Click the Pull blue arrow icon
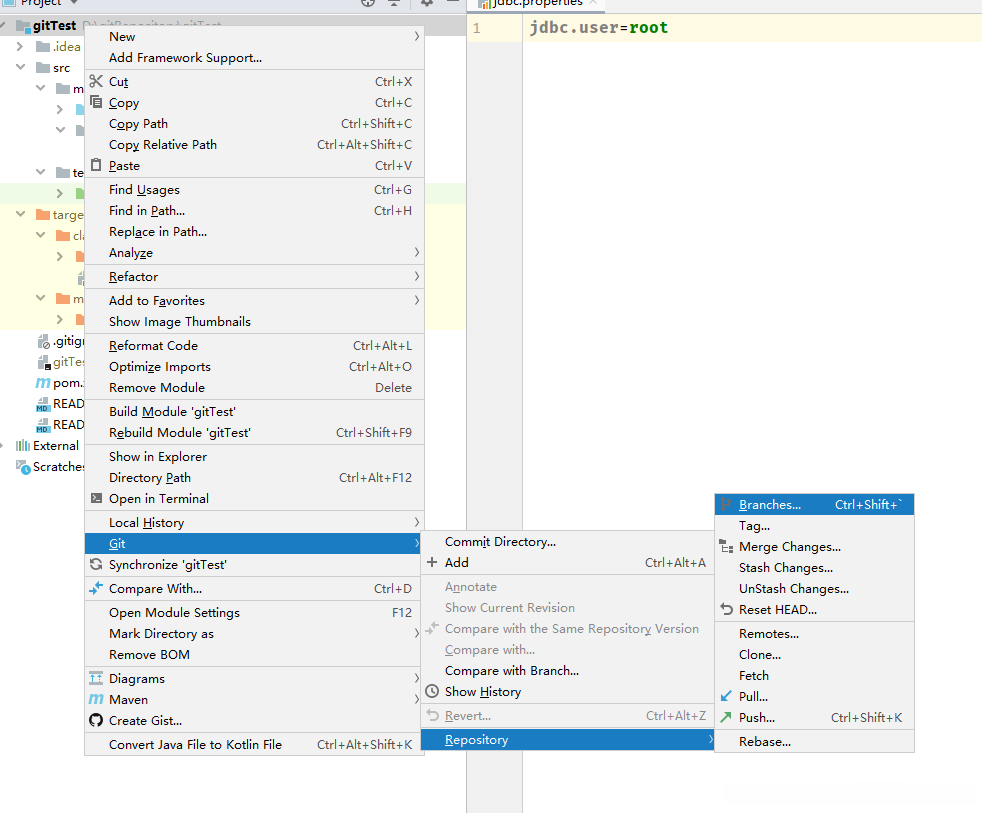Image resolution: width=982 pixels, height=813 pixels. [726, 696]
